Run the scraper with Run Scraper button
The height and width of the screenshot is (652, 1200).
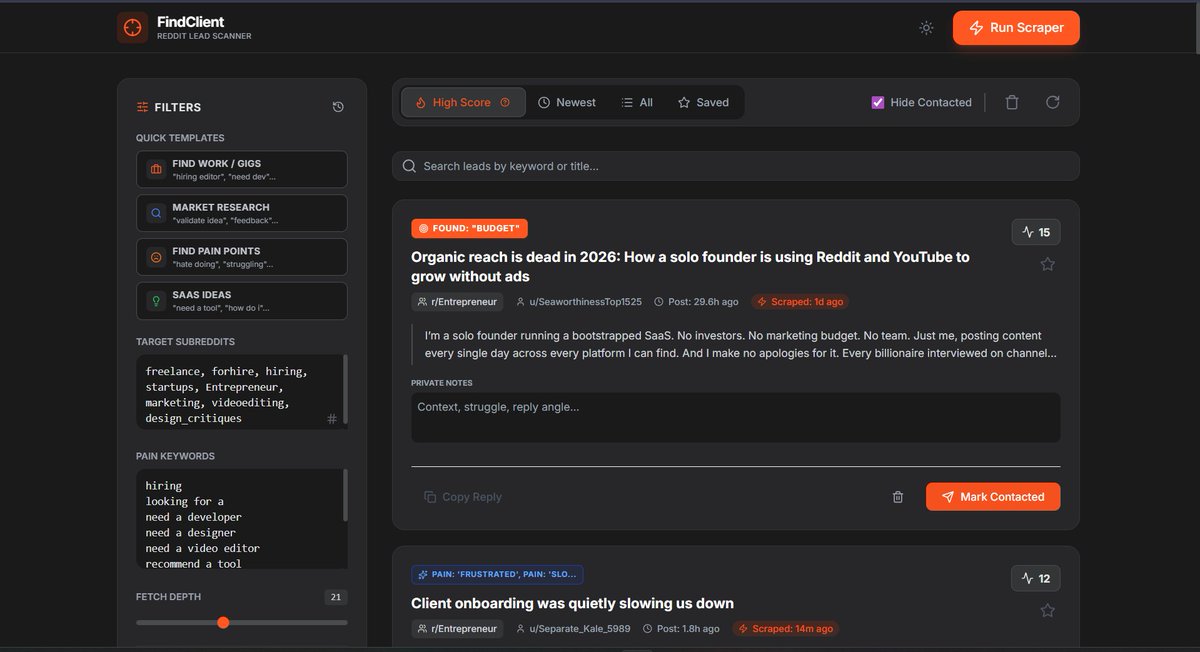[x=1016, y=28]
